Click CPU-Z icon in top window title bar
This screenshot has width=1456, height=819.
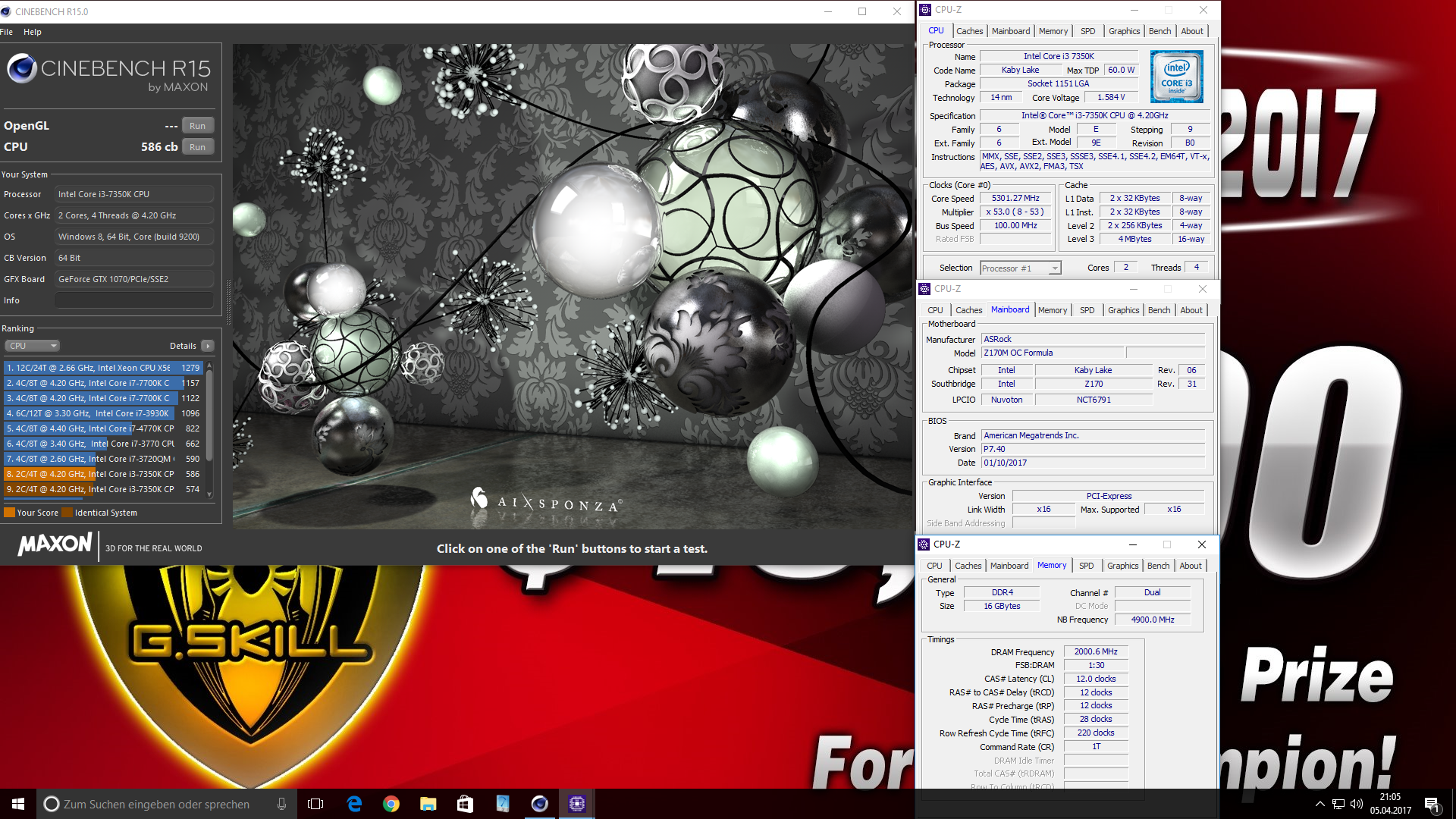tap(925, 10)
